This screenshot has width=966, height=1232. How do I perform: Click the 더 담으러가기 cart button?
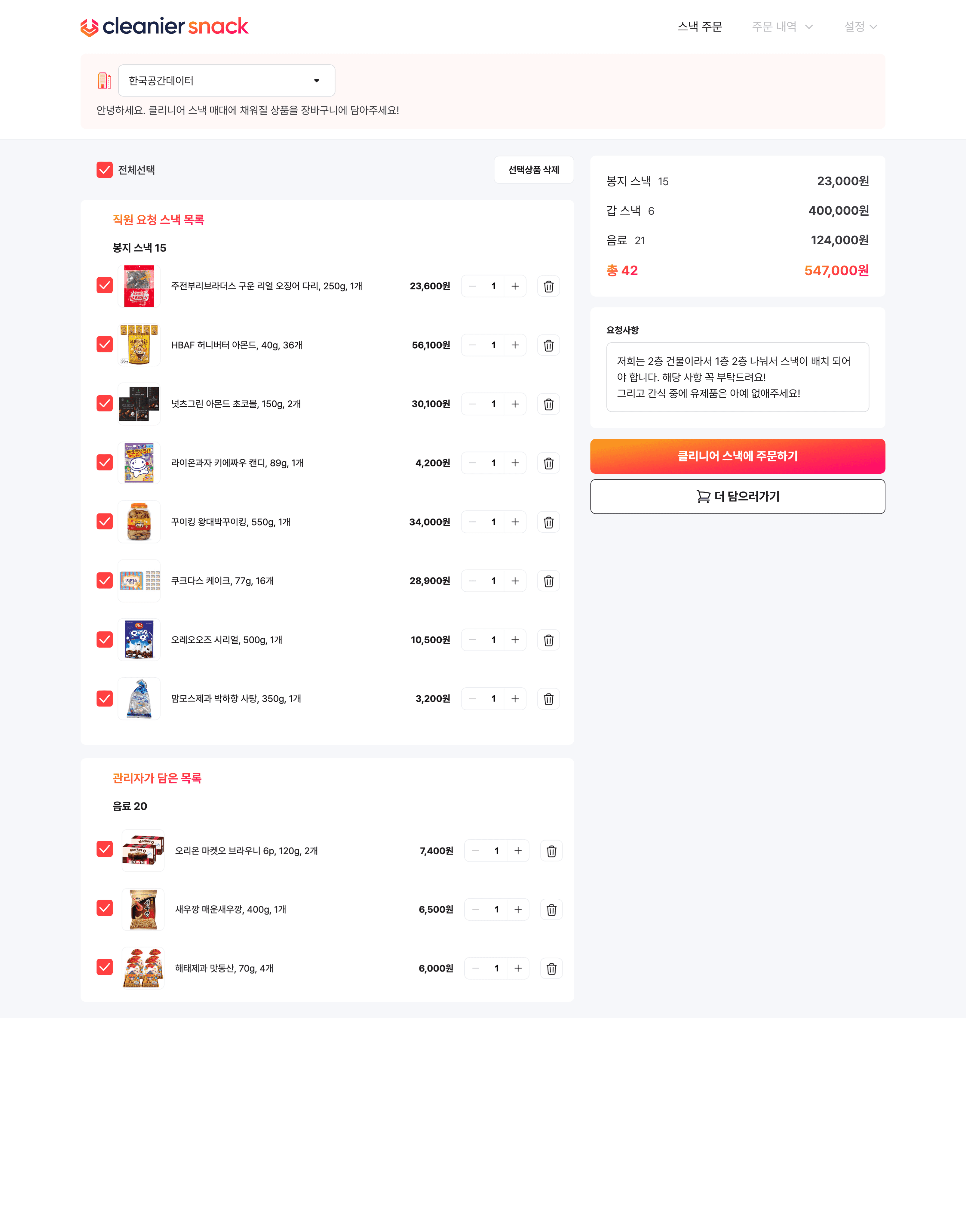point(738,497)
